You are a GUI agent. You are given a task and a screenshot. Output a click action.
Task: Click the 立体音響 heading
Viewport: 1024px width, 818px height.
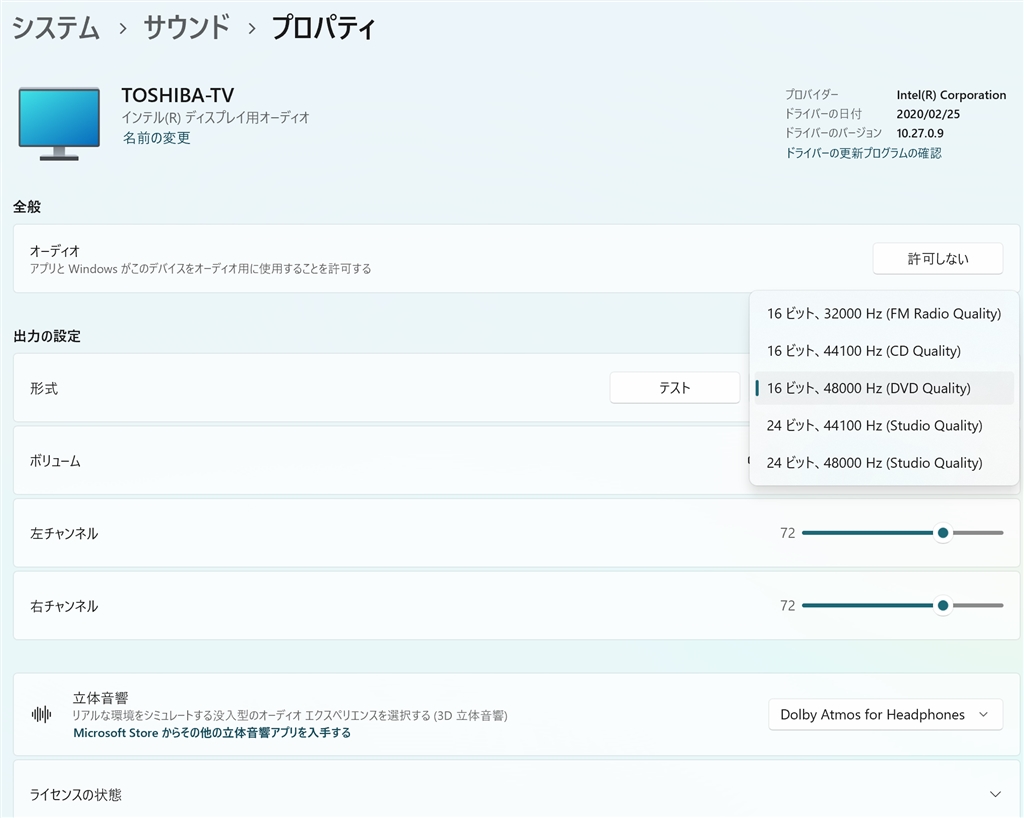coord(101,697)
